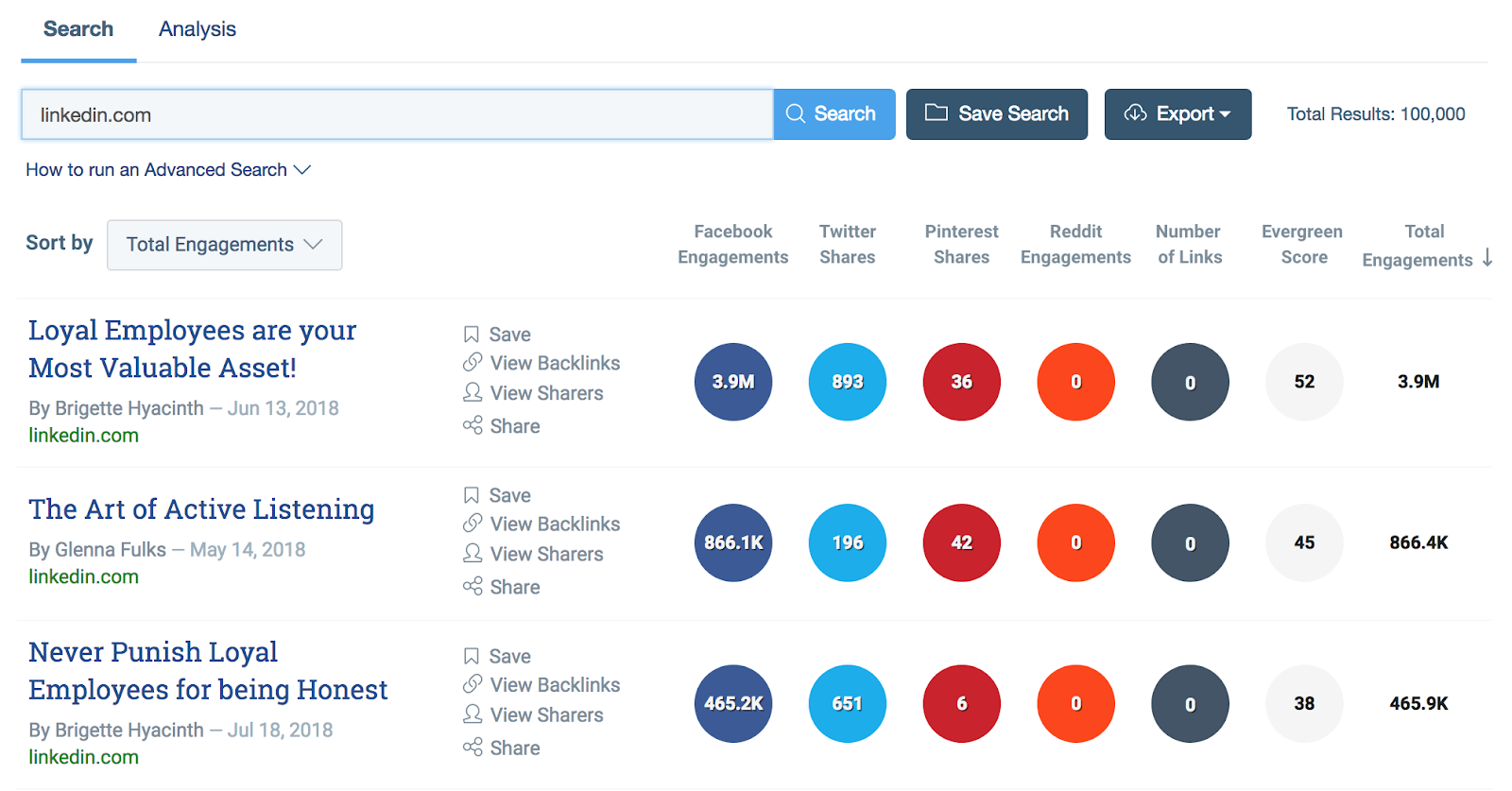
Task: Click Number of Links circle in Never Punish row
Action: [1190, 703]
